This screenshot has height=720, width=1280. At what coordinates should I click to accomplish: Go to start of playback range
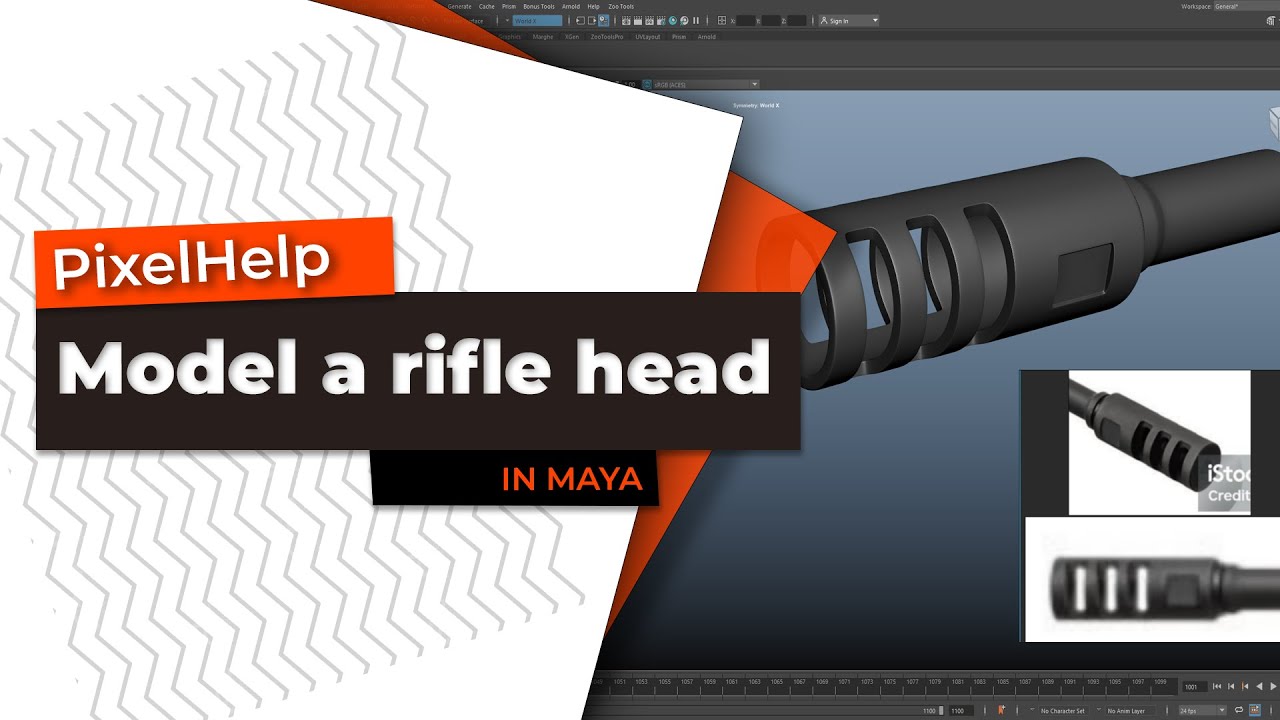1217,687
